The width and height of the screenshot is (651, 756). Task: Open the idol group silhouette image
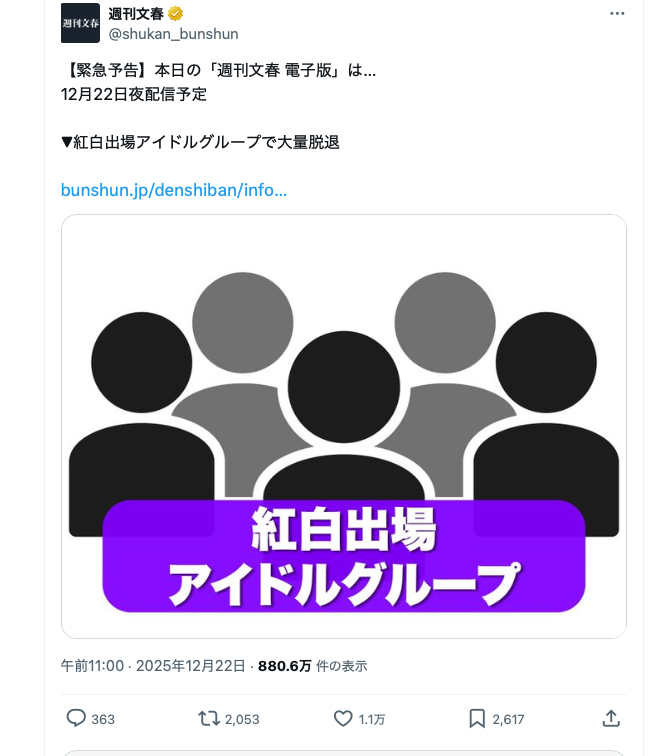(343, 426)
